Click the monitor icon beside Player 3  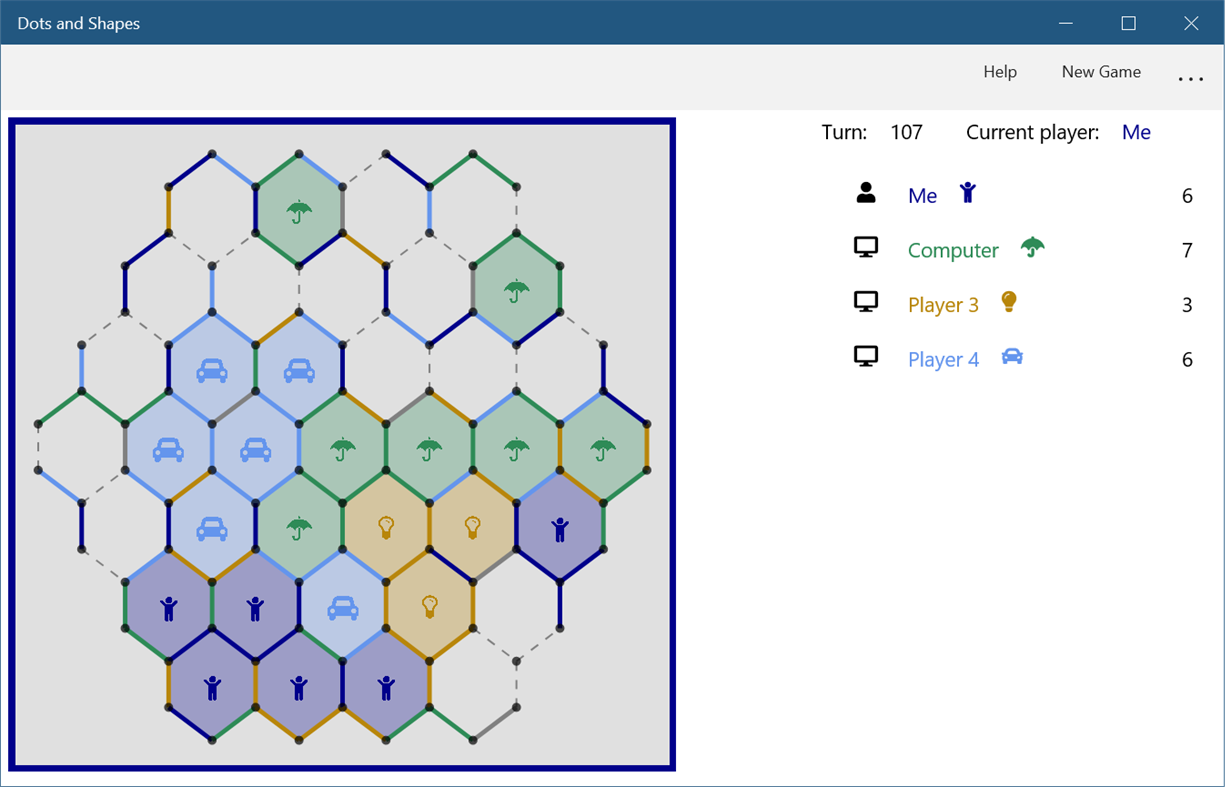tap(866, 301)
